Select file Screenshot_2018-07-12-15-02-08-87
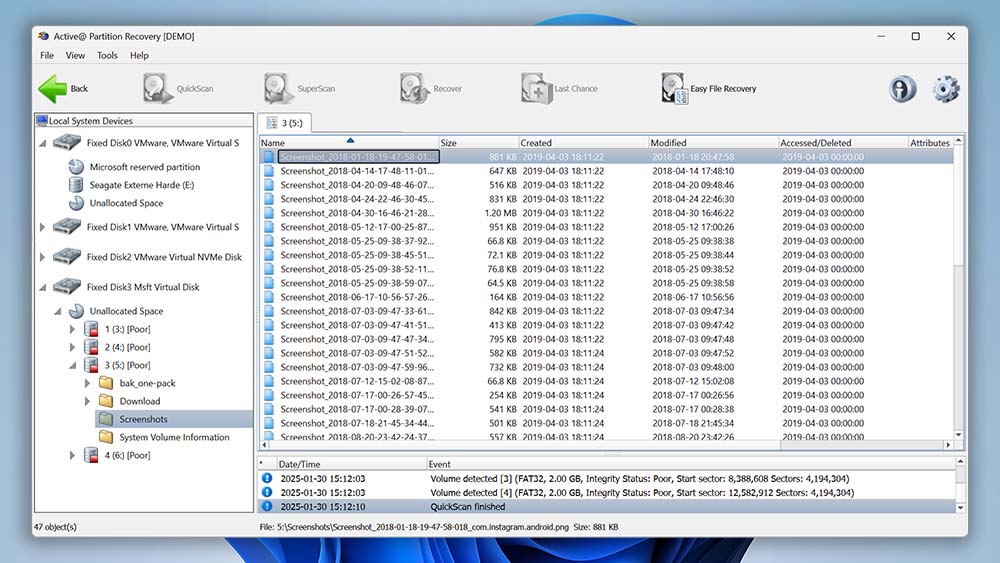Viewport: 1000px width, 563px height. (x=357, y=381)
